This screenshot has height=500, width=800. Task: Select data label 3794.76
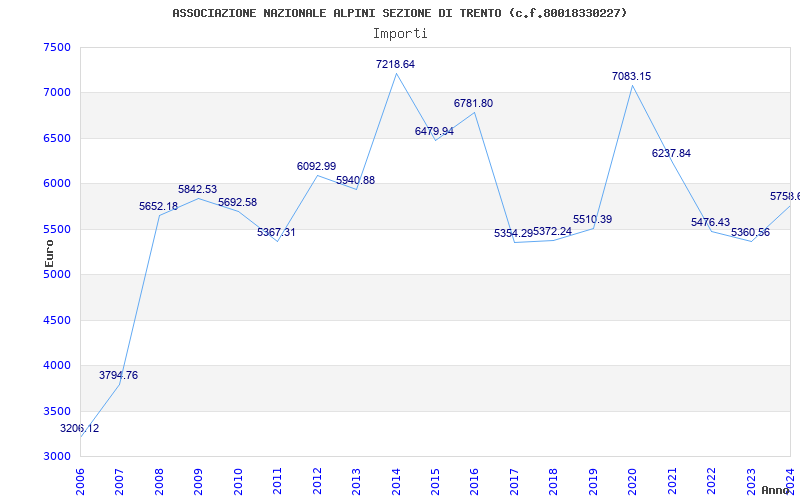click(118, 376)
